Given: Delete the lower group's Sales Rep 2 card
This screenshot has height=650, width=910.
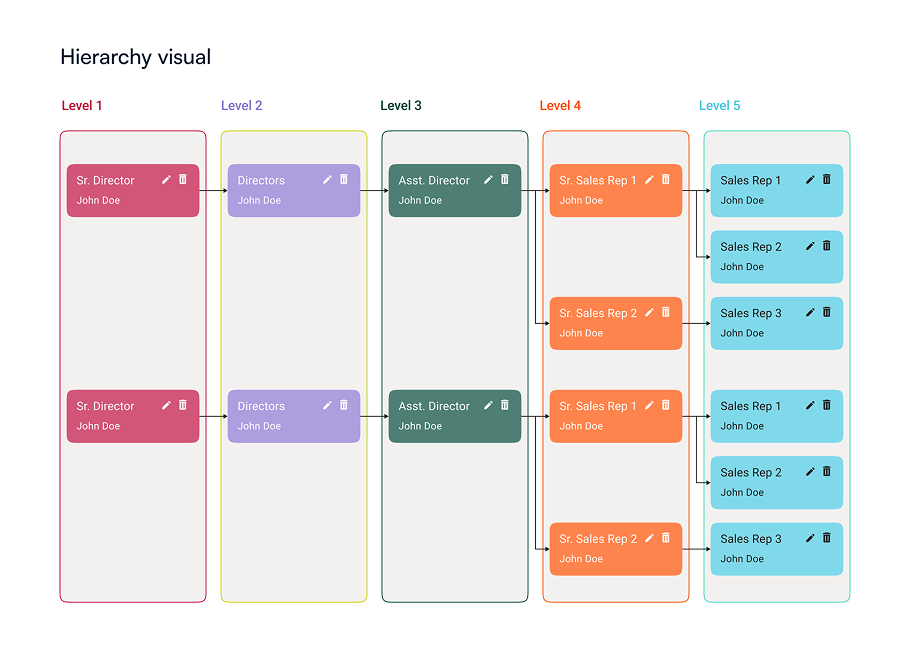Looking at the screenshot, I should point(827,471).
